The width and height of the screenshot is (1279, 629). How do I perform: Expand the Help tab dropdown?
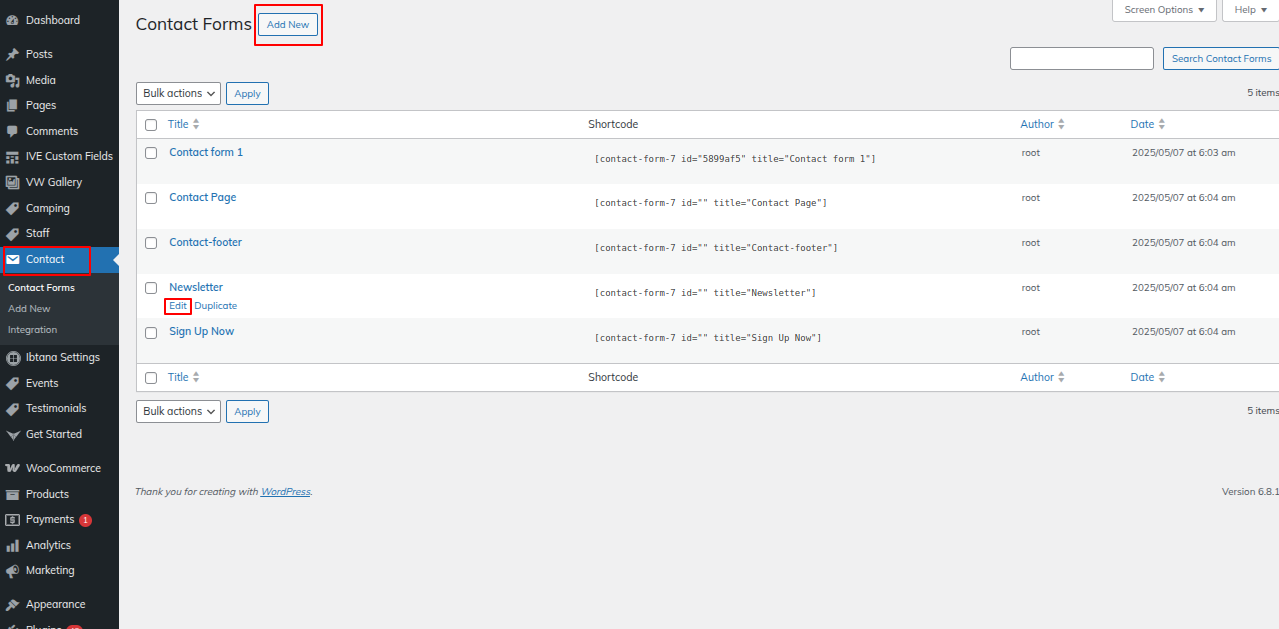[x=1250, y=10]
